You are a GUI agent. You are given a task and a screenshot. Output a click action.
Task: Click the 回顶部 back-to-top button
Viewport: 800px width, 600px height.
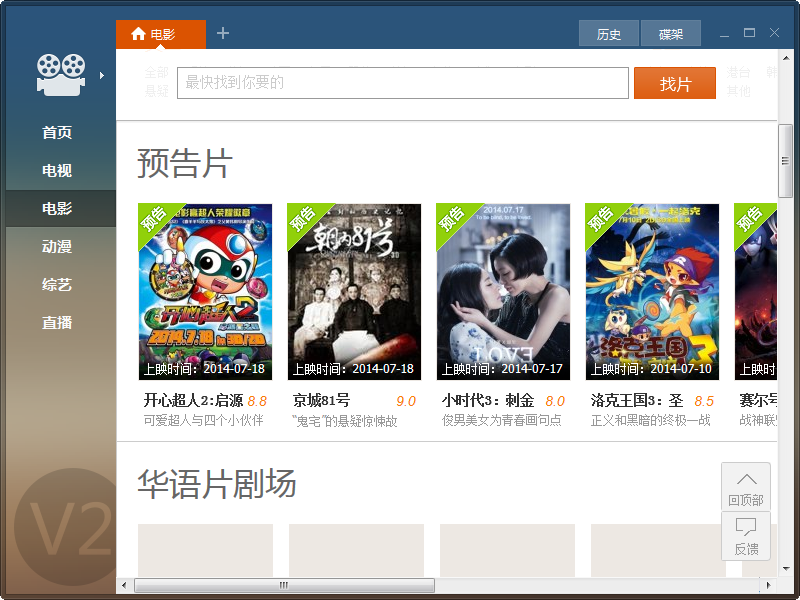746,487
